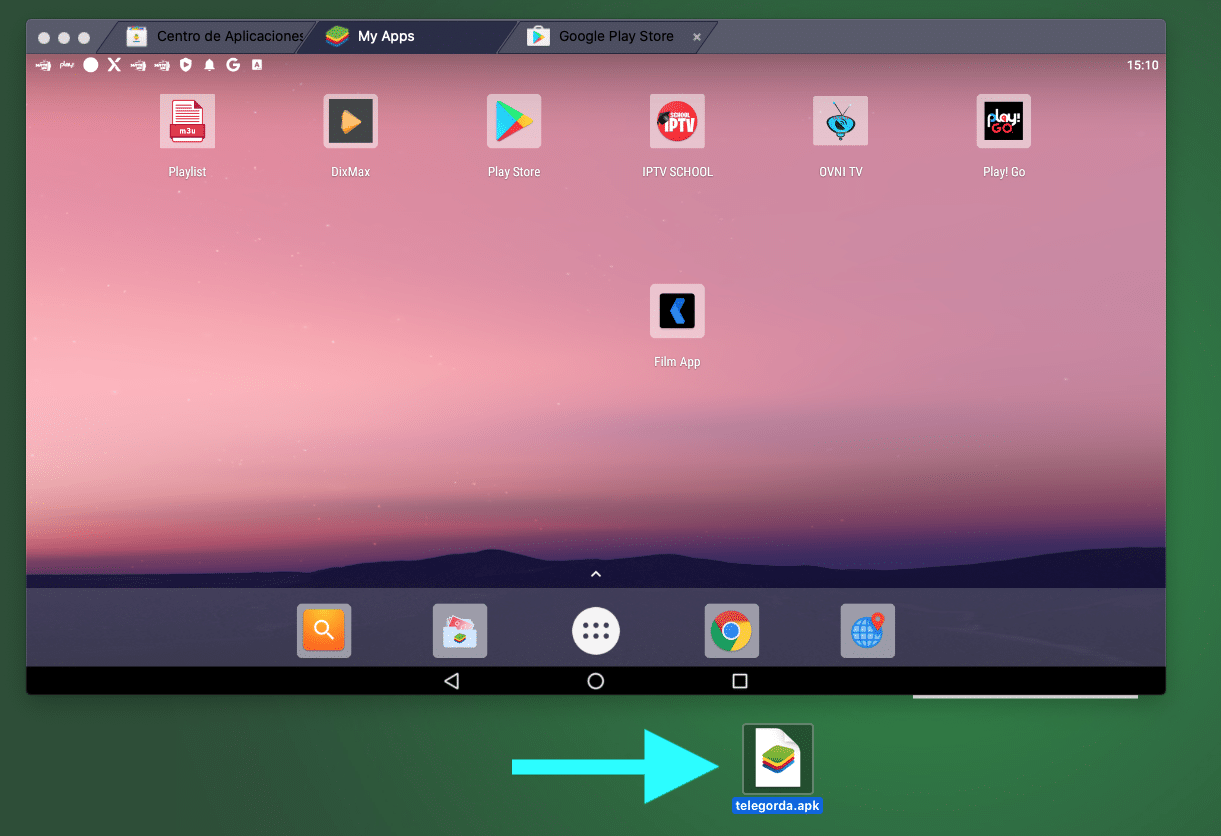Click the notifications bell in the status bar
1221x836 pixels.
(211, 64)
